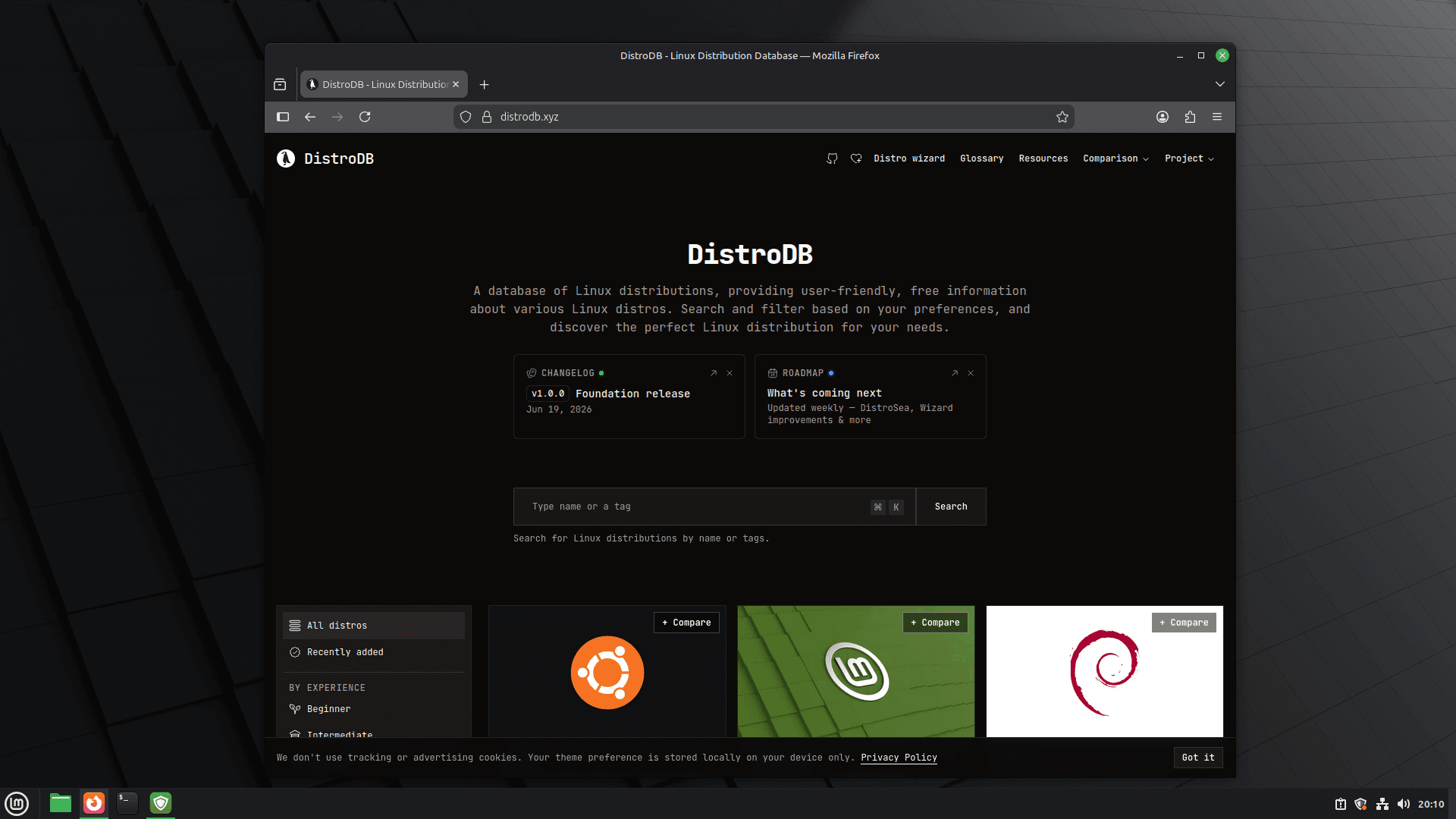
Task: Go back to the previous page
Action: 310,117
